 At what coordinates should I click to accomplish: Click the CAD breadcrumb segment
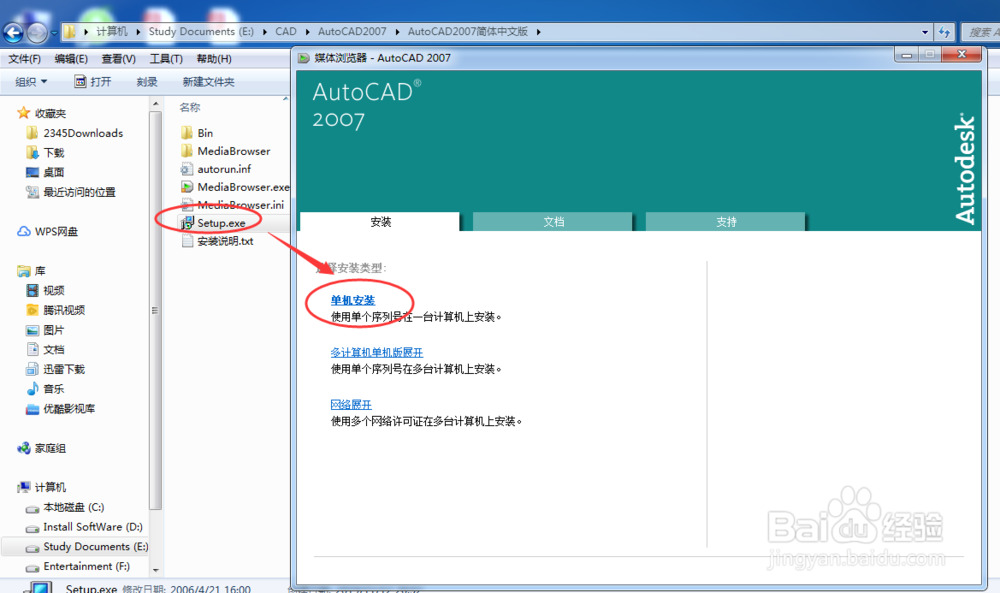tap(286, 31)
